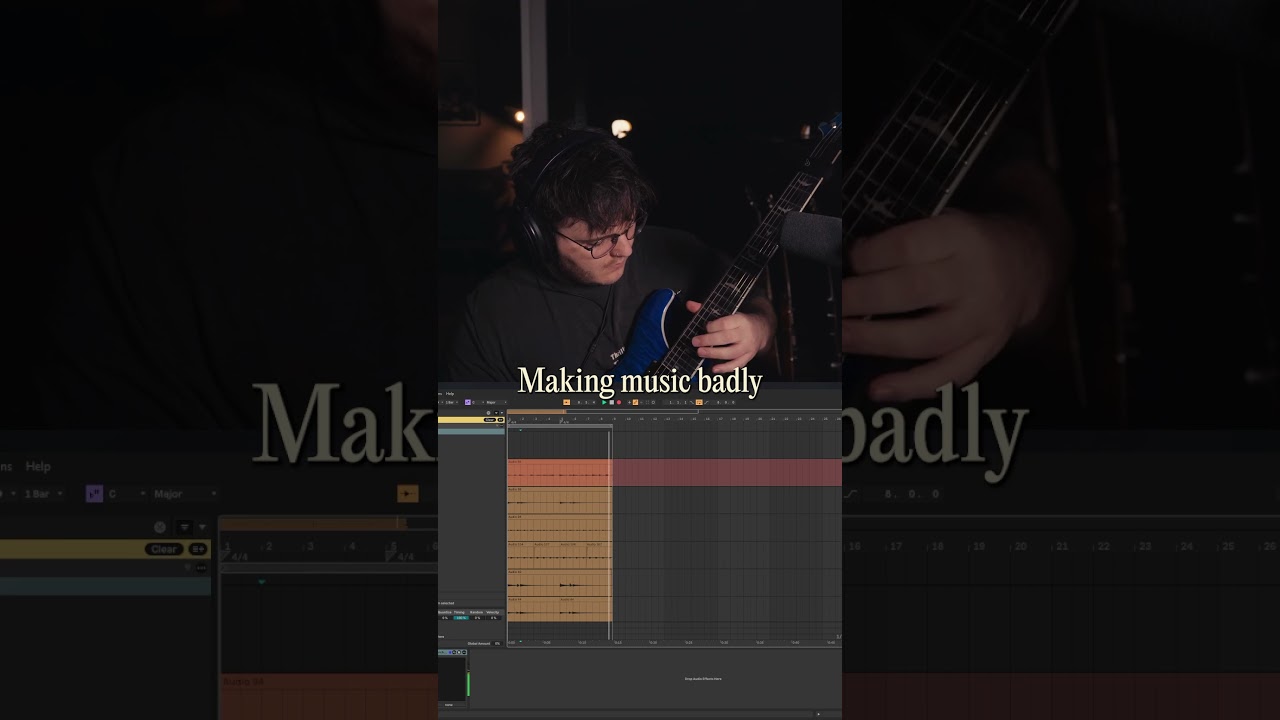Select the Audio 59 clip
Image resolution: width=1280 pixels, height=720 pixels.
pyautogui.click(x=560, y=528)
